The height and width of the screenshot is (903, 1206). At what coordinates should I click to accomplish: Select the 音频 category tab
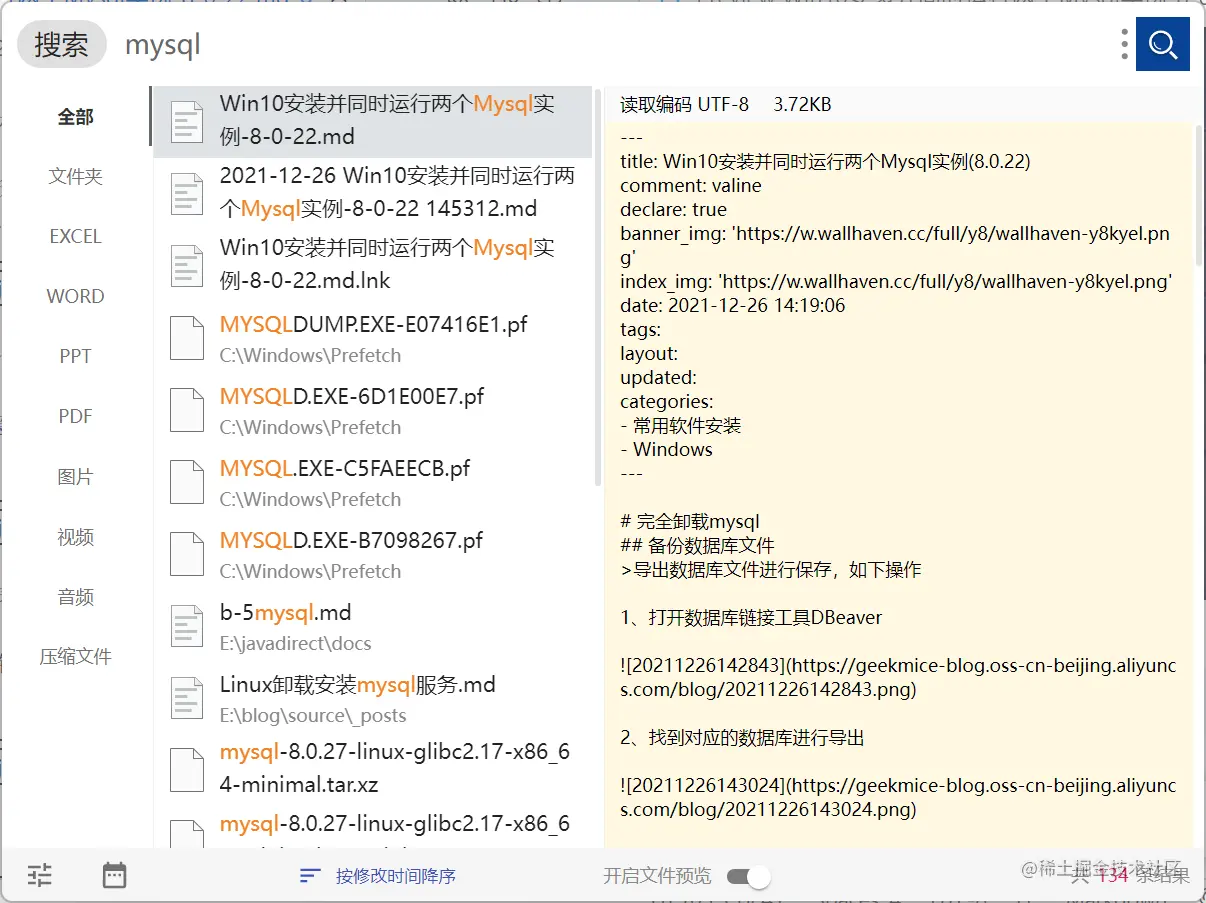(75, 597)
